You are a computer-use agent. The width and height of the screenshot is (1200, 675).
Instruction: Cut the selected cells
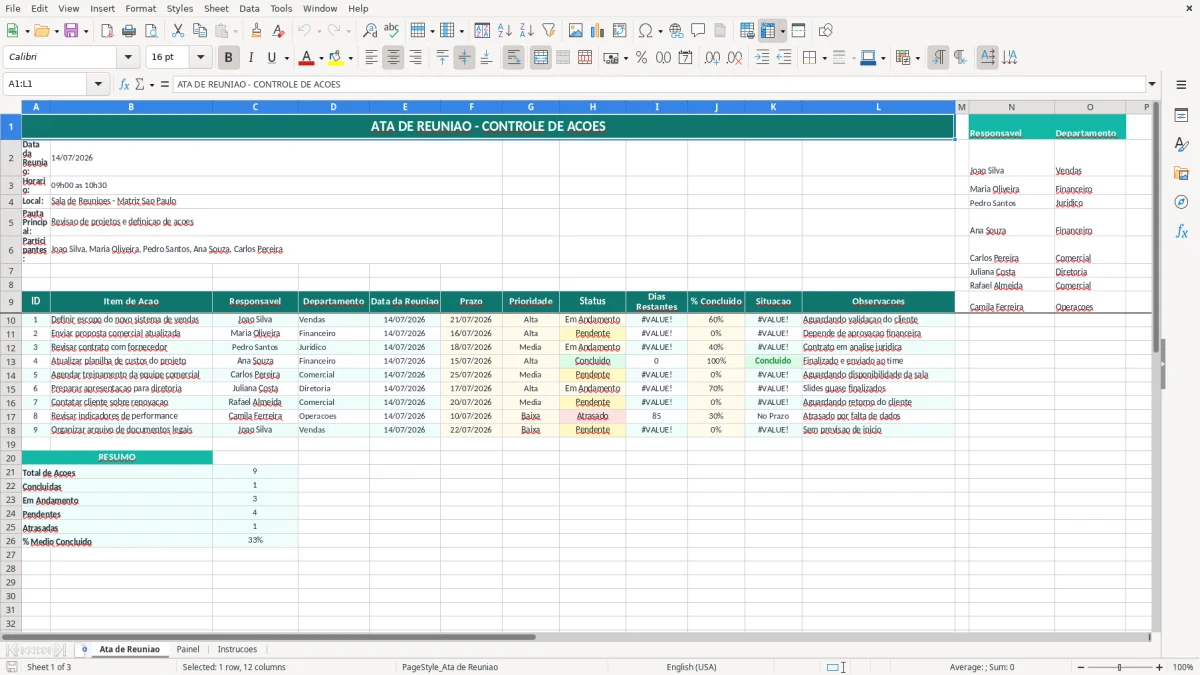pos(178,31)
